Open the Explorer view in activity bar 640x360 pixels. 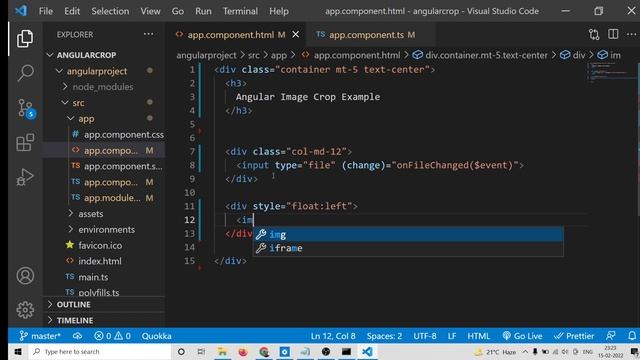coord(25,39)
